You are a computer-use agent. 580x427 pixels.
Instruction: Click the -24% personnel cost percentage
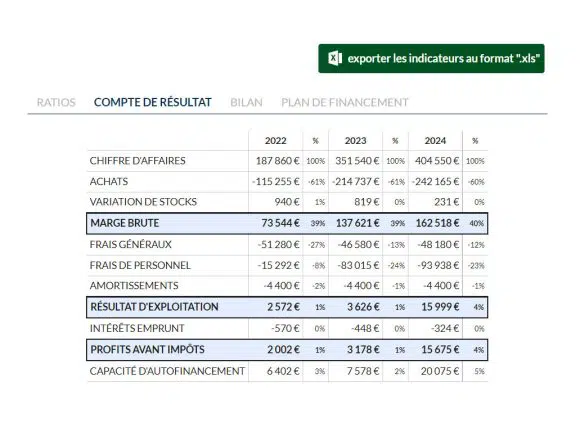pos(397,266)
